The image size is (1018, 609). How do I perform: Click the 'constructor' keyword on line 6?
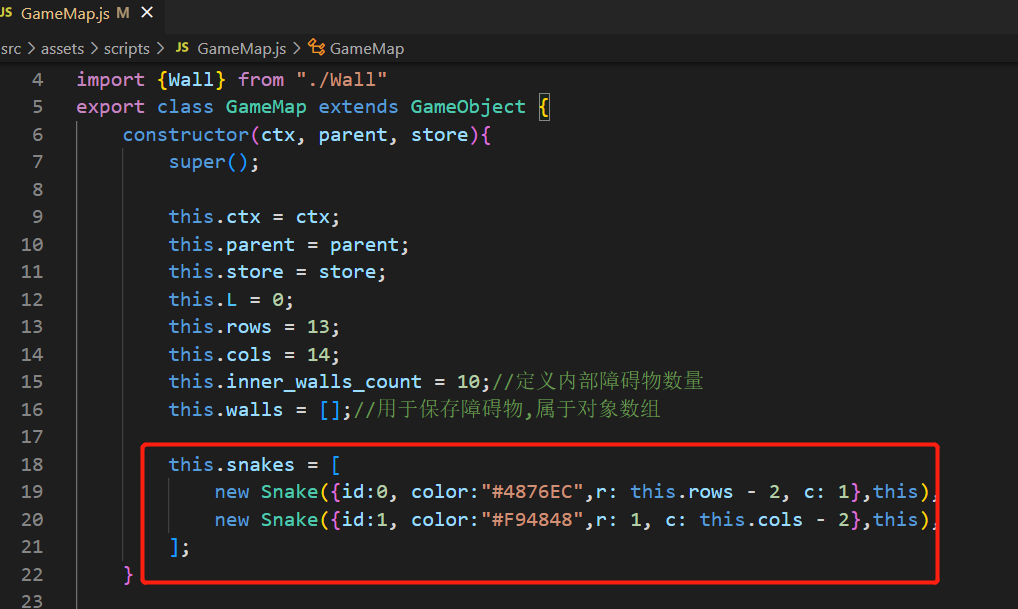point(186,135)
